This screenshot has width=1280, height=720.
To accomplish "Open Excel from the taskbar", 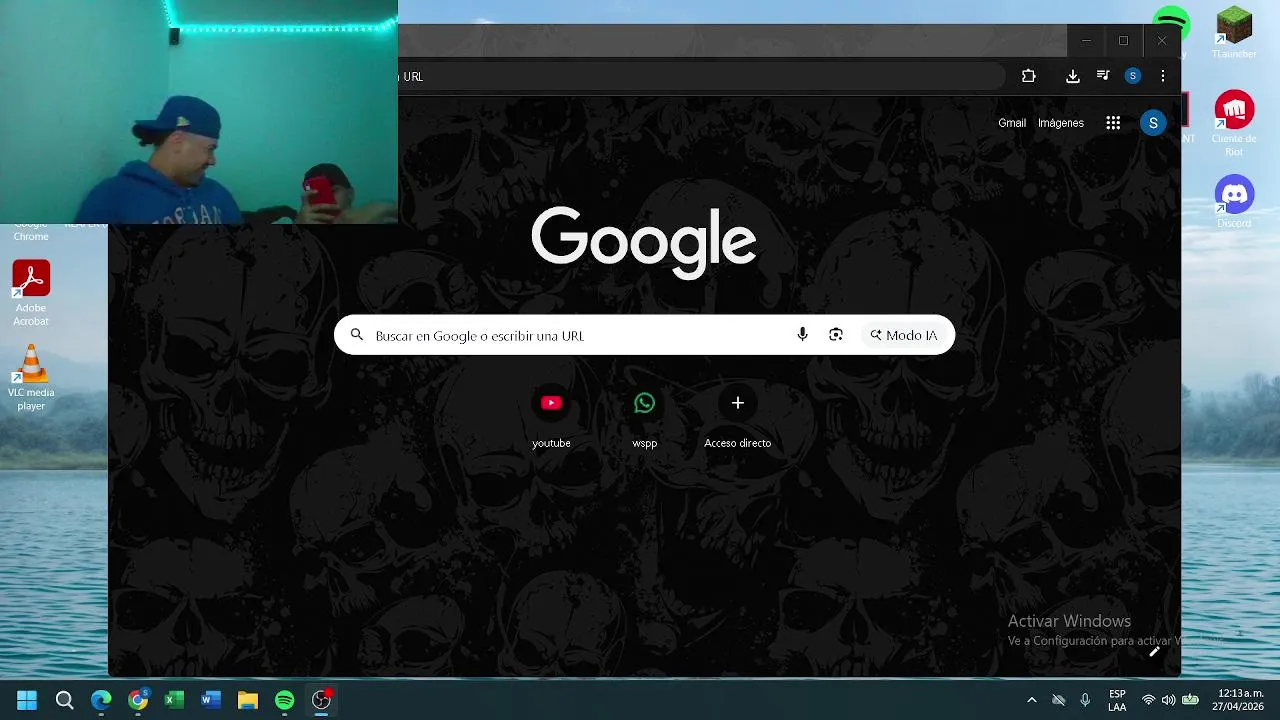I will point(174,700).
